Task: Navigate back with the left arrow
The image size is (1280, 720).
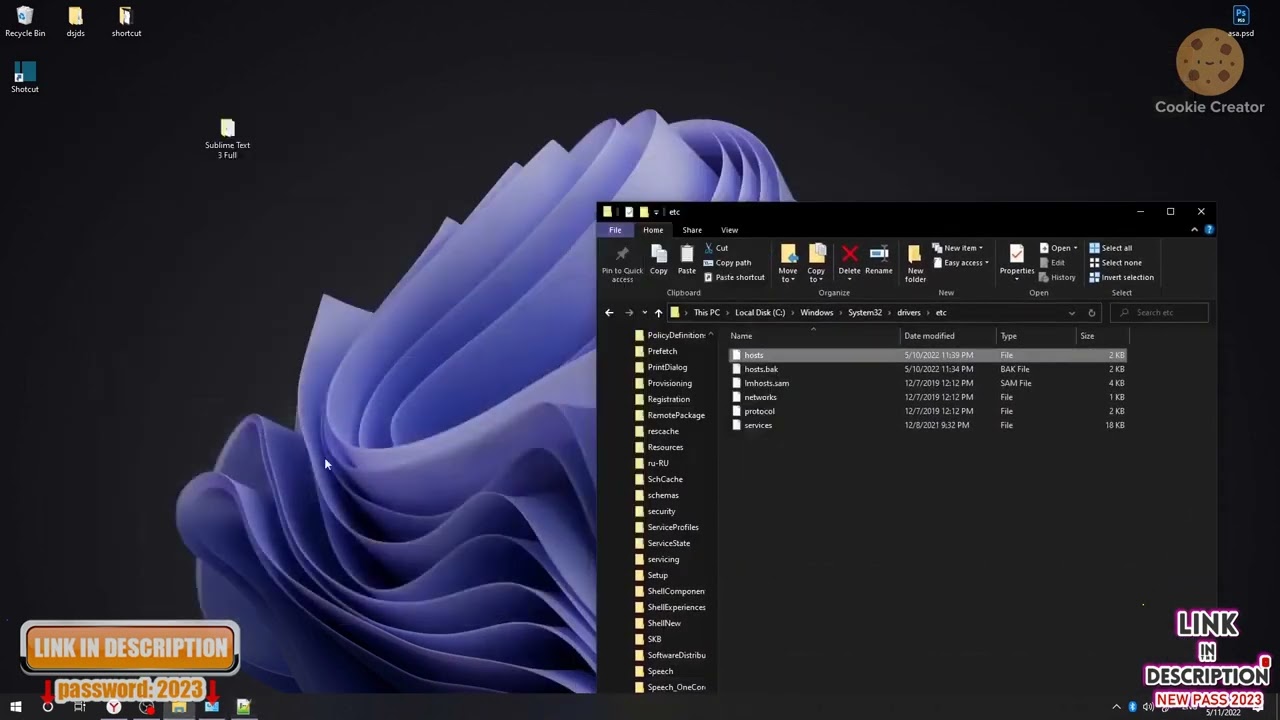Action: click(609, 313)
